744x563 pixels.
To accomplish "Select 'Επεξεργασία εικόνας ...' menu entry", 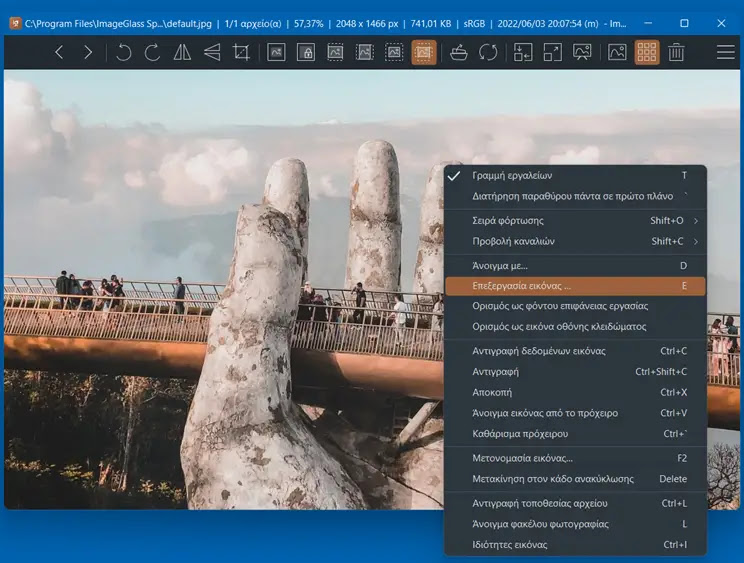I will pyautogui.click(x=522, y=286).
